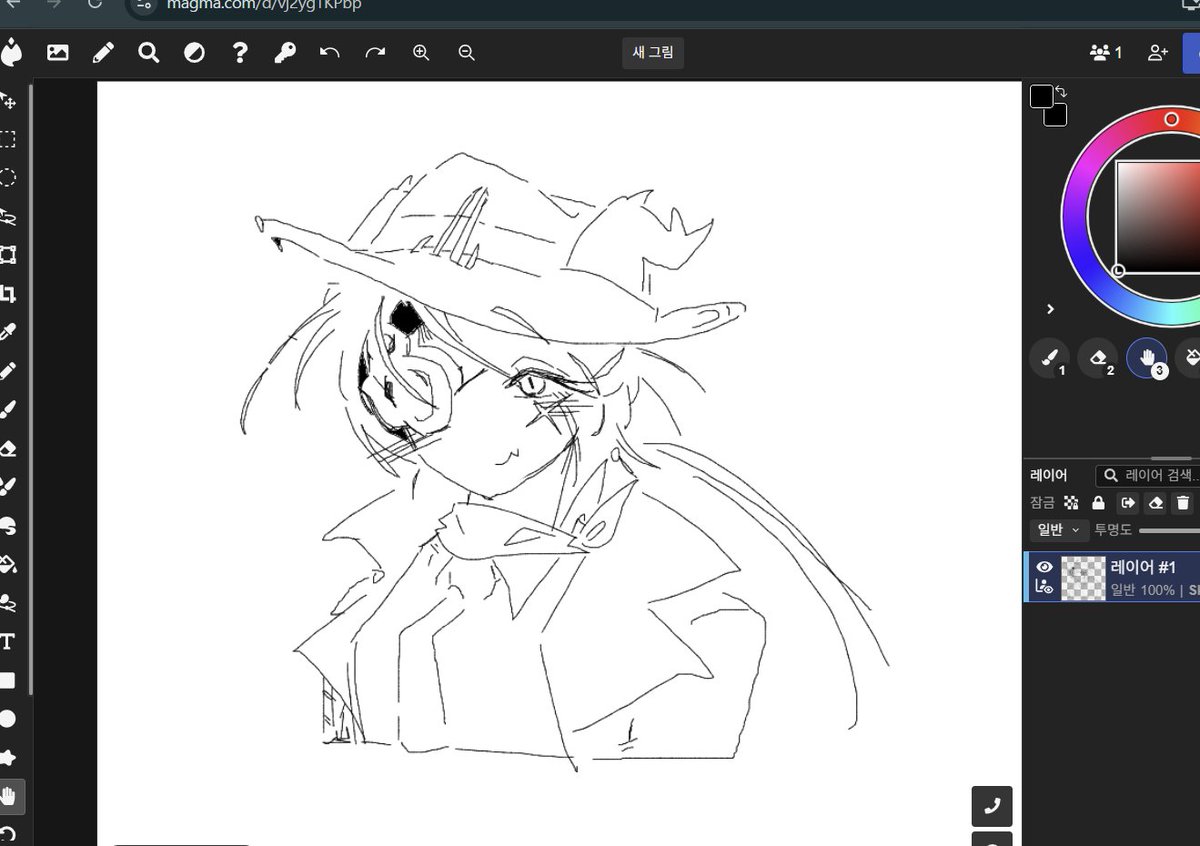Screen dimensions: 1200x846
Task: Click the 레이어 #1 layer name
Action: (x=1143, y=567)
